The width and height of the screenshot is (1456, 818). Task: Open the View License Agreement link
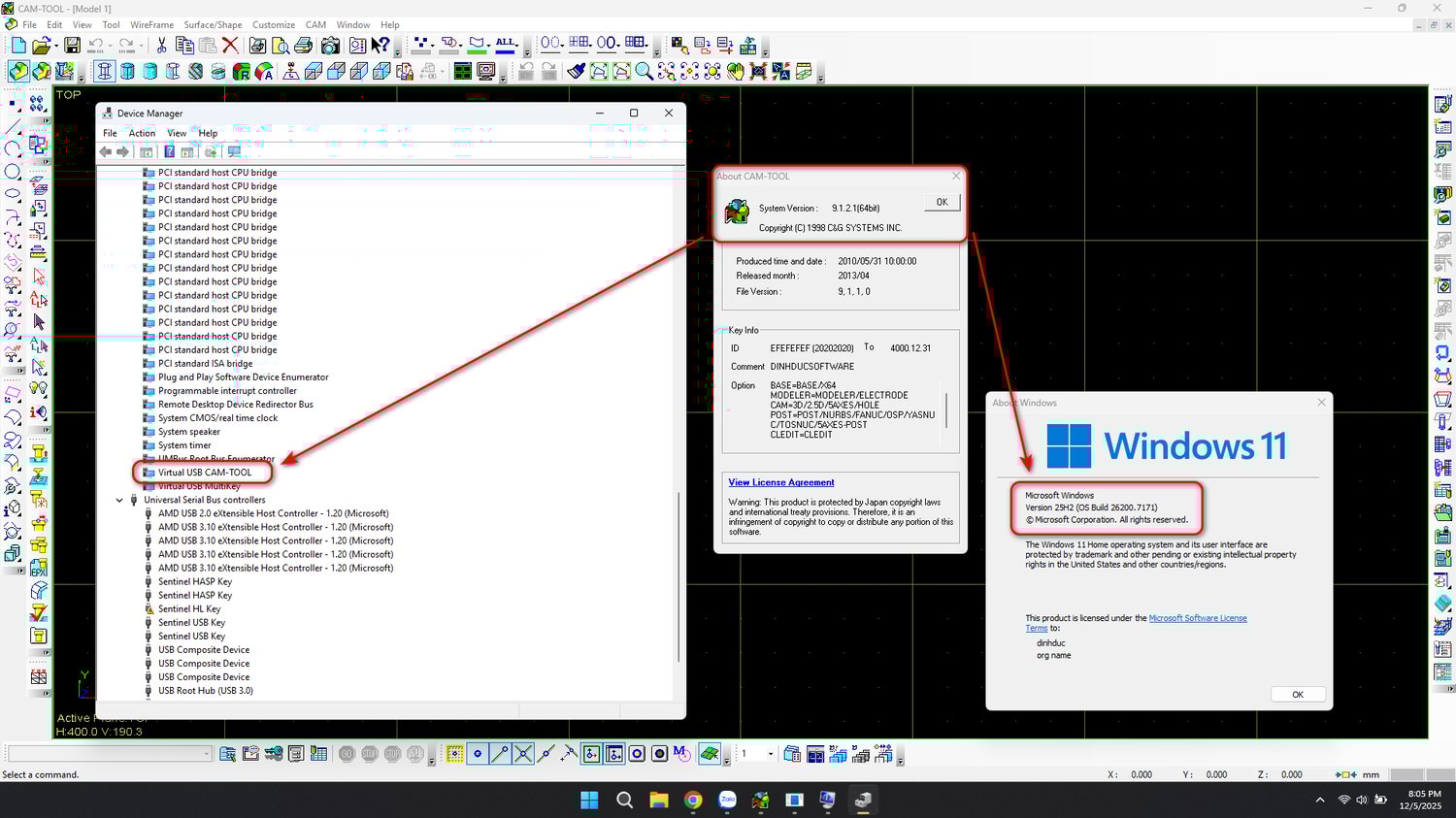(x=781, y=482)
